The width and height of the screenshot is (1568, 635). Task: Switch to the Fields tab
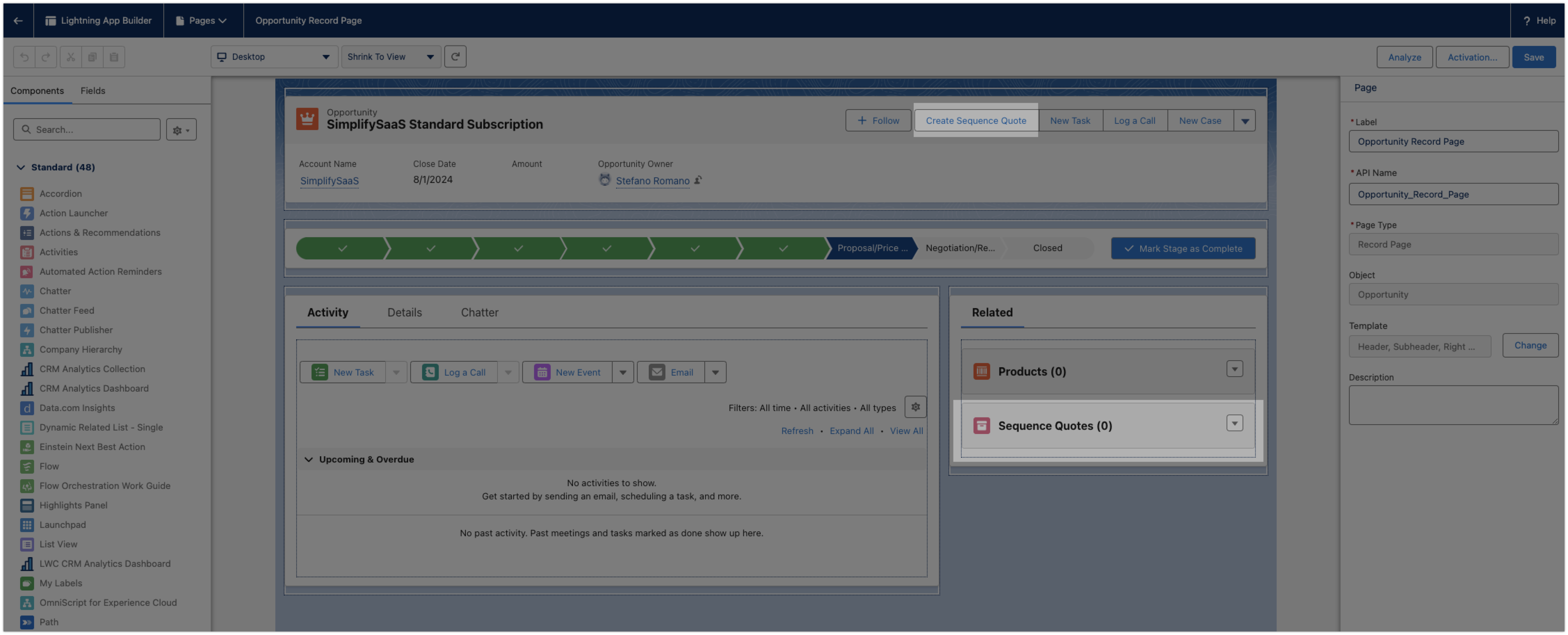tap(92, 91)
